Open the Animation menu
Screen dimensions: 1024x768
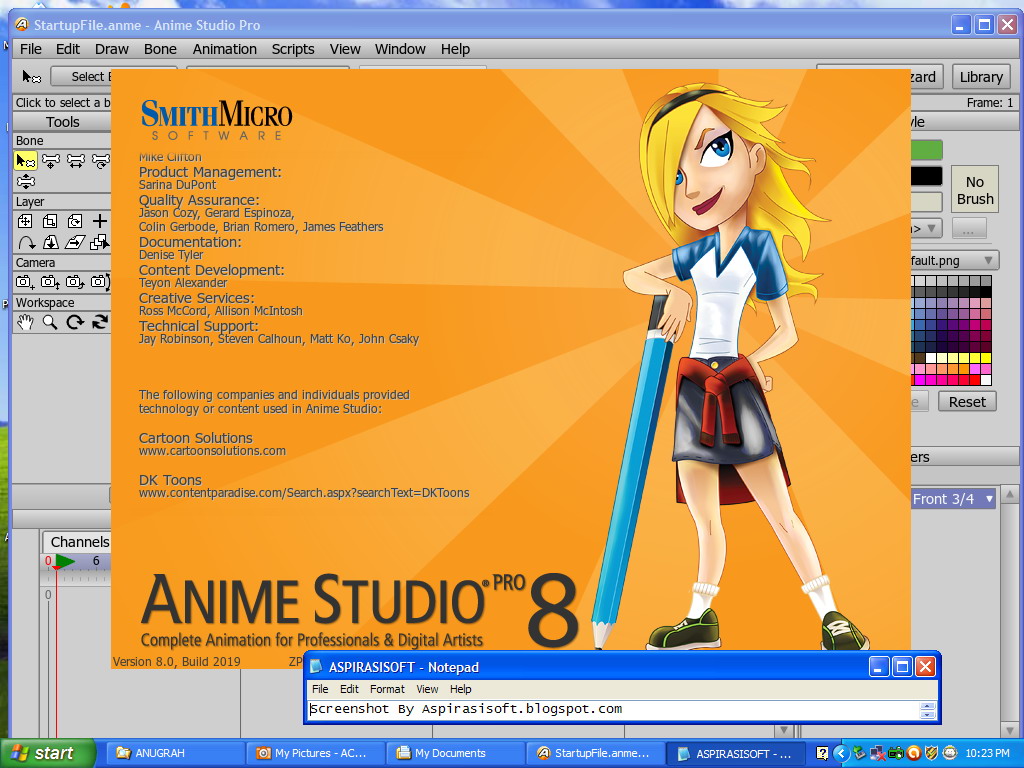(x=225, y=49)
